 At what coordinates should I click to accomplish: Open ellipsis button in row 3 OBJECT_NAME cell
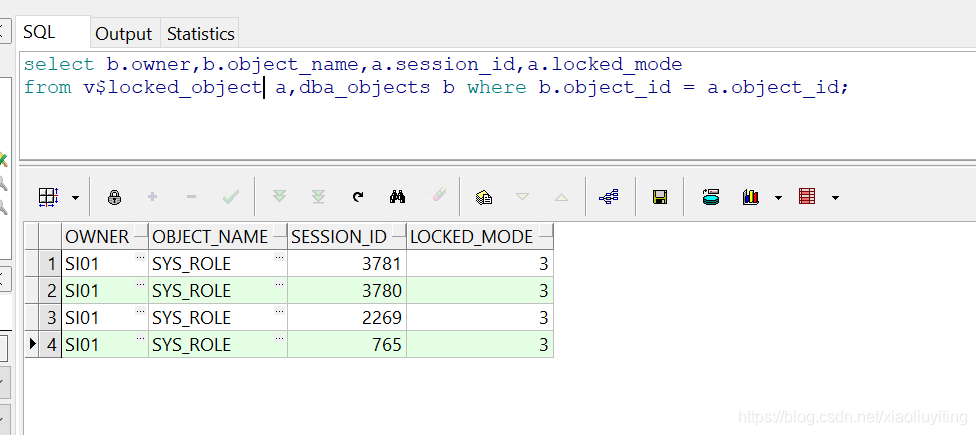pyautogui.click(x=279, y=311)
